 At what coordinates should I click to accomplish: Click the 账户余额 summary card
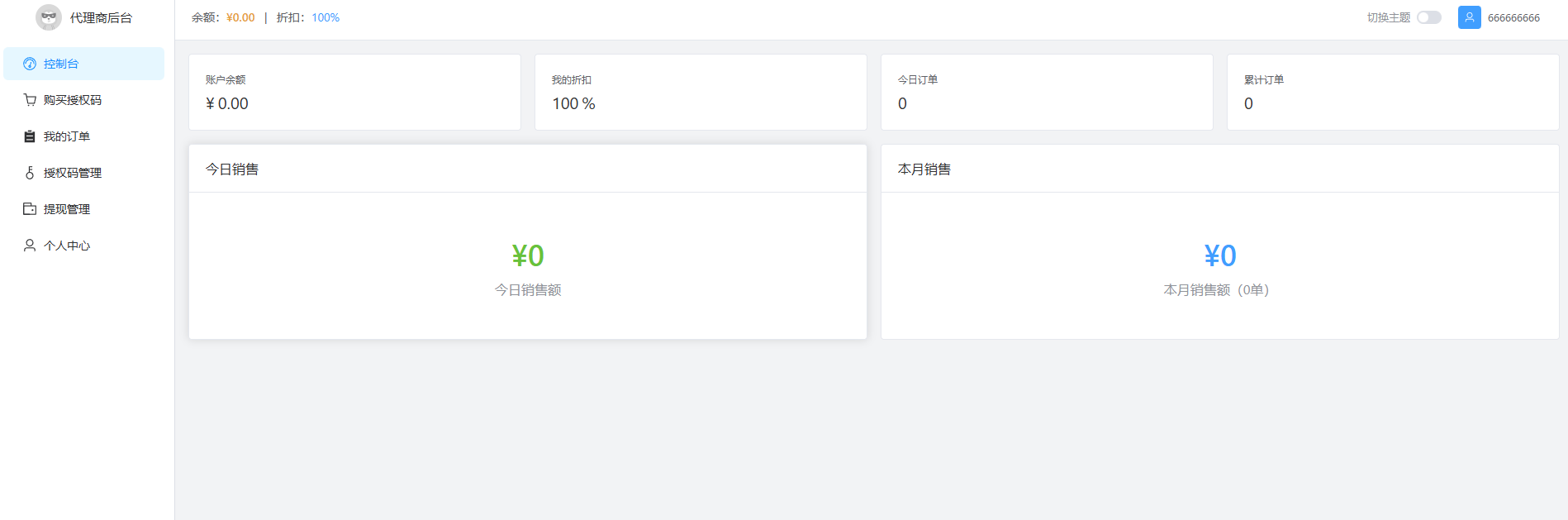354,92
